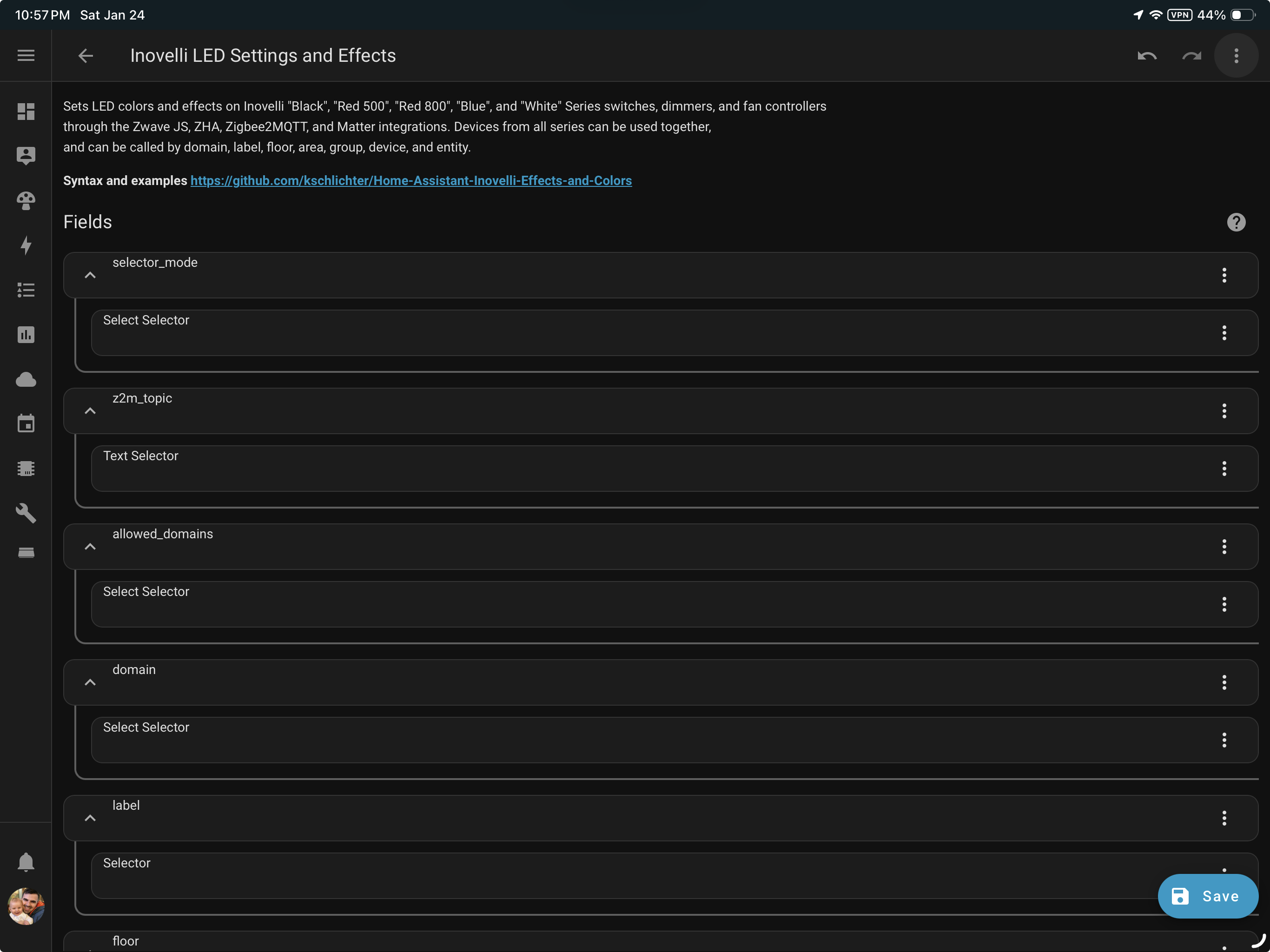Viewport: 1270px width, 952px height.
Task: Open the dashboard overview sidebar icon
Action: pos(26,112)
